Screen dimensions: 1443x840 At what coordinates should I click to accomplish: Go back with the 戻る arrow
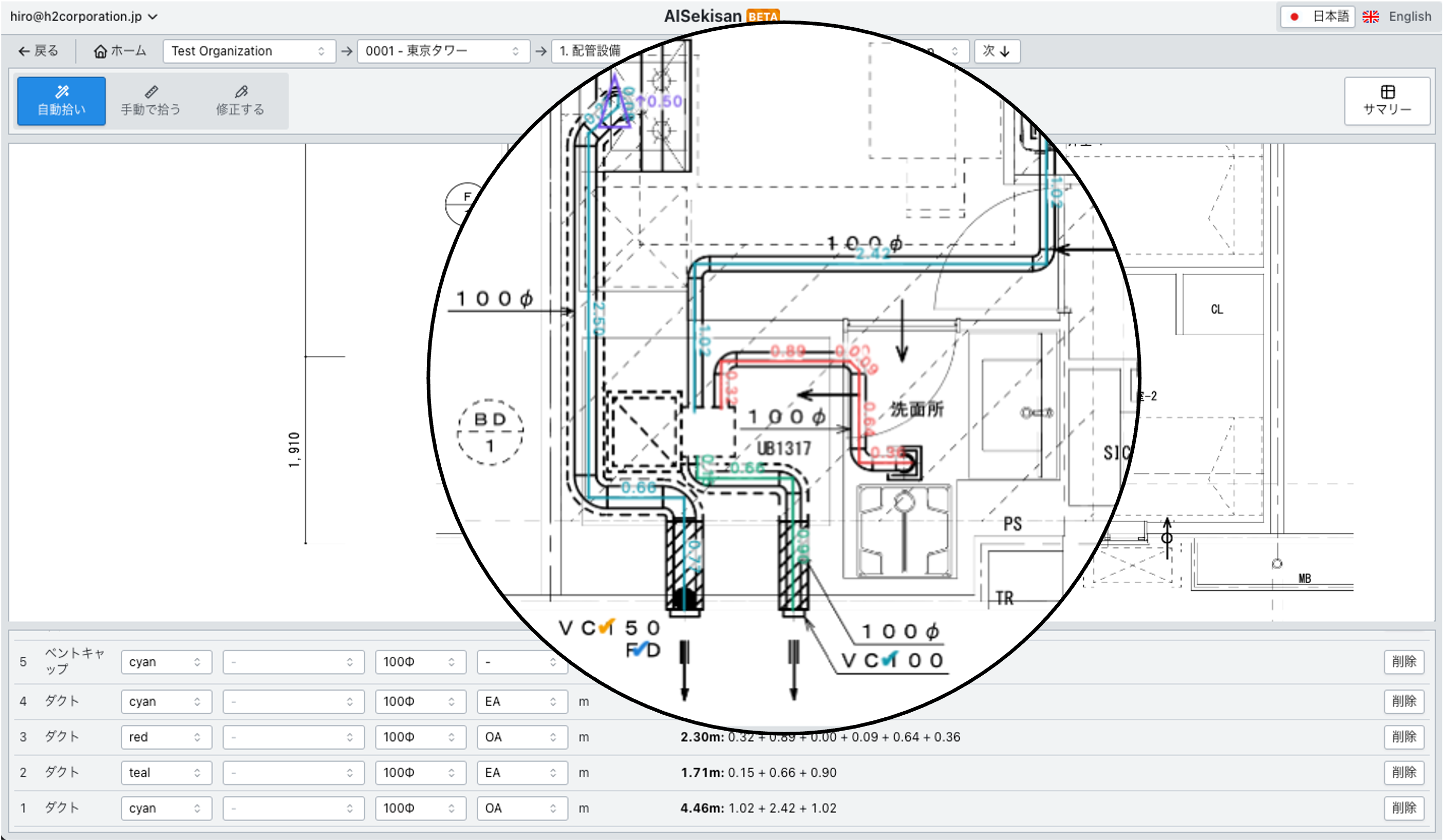tap(39, 51)
